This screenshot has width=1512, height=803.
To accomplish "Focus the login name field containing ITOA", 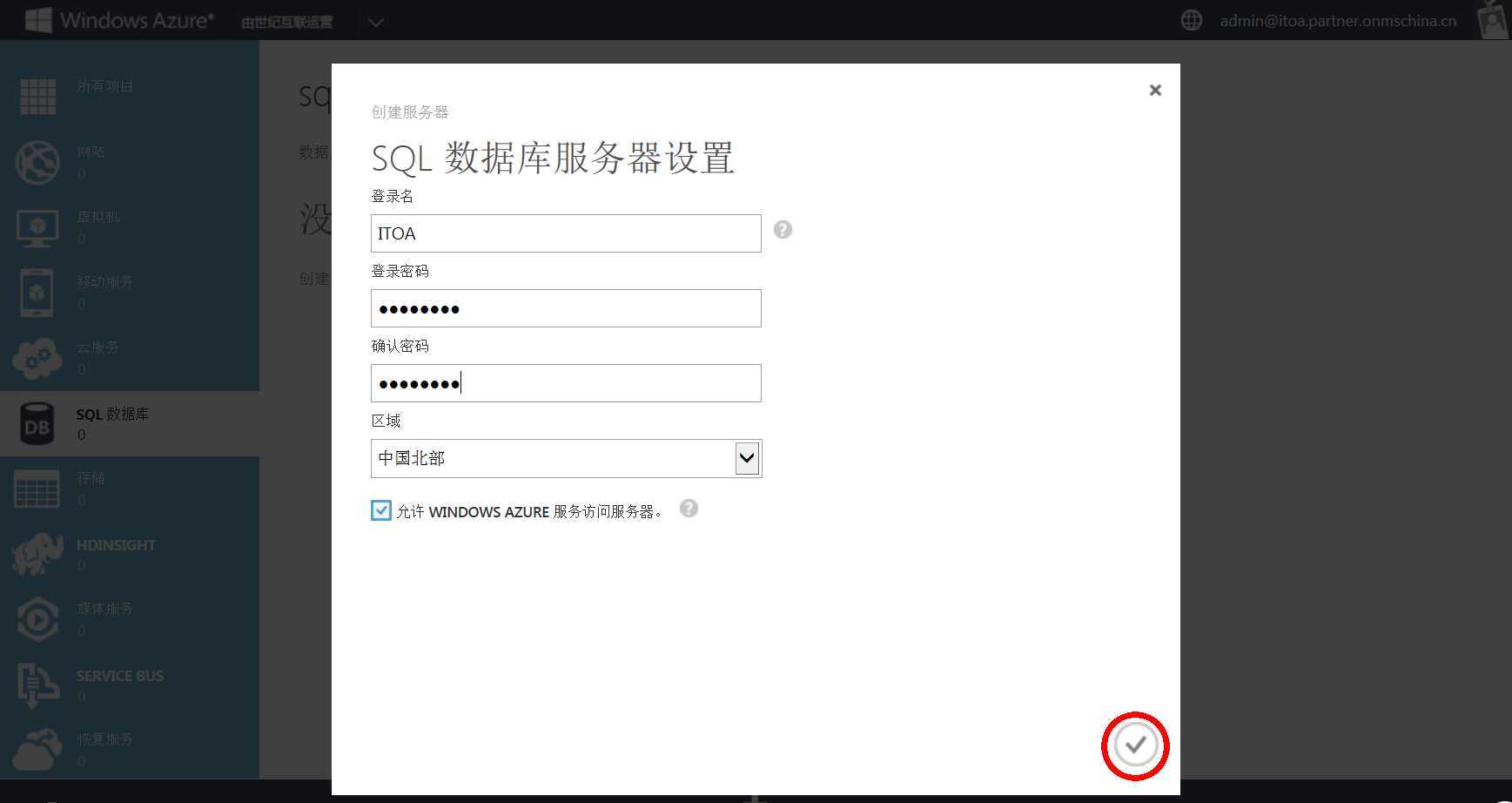I will 566,233.
